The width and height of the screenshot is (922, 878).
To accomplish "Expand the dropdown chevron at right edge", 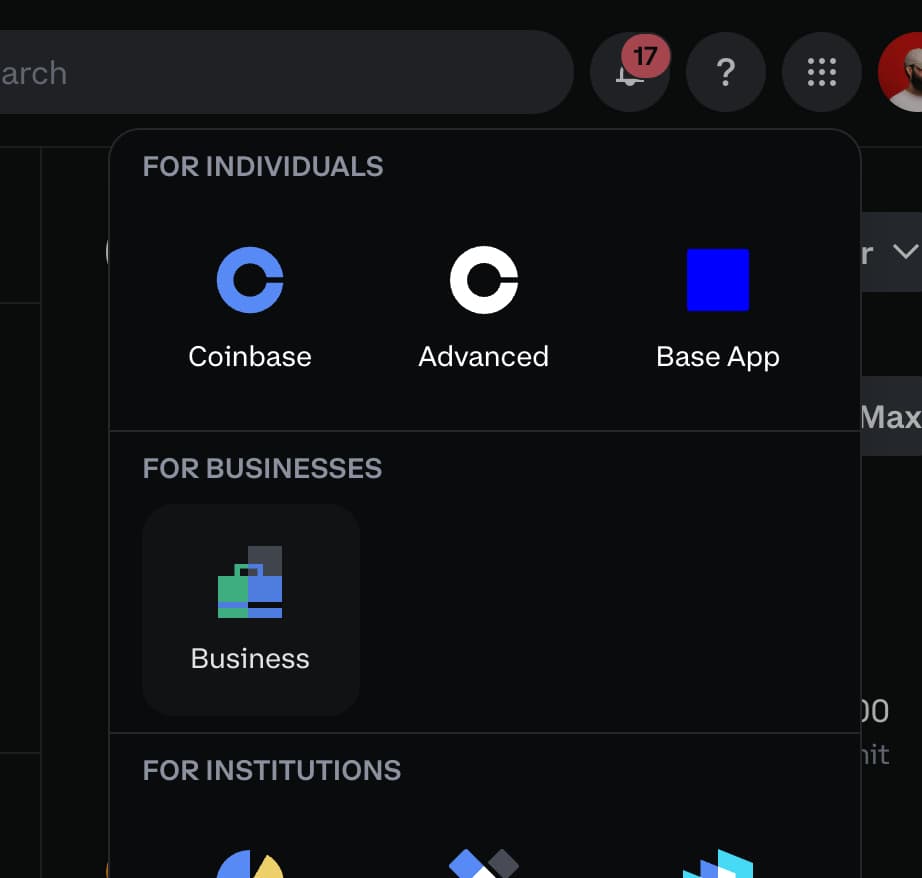I will click(905, 252).
